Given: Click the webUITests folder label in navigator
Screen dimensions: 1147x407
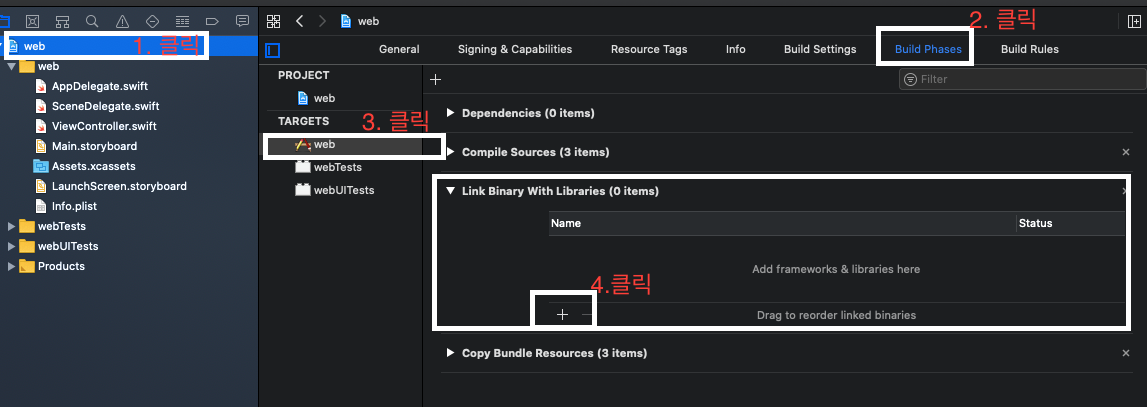Looking at the screenshot, I should click(68, 246).
